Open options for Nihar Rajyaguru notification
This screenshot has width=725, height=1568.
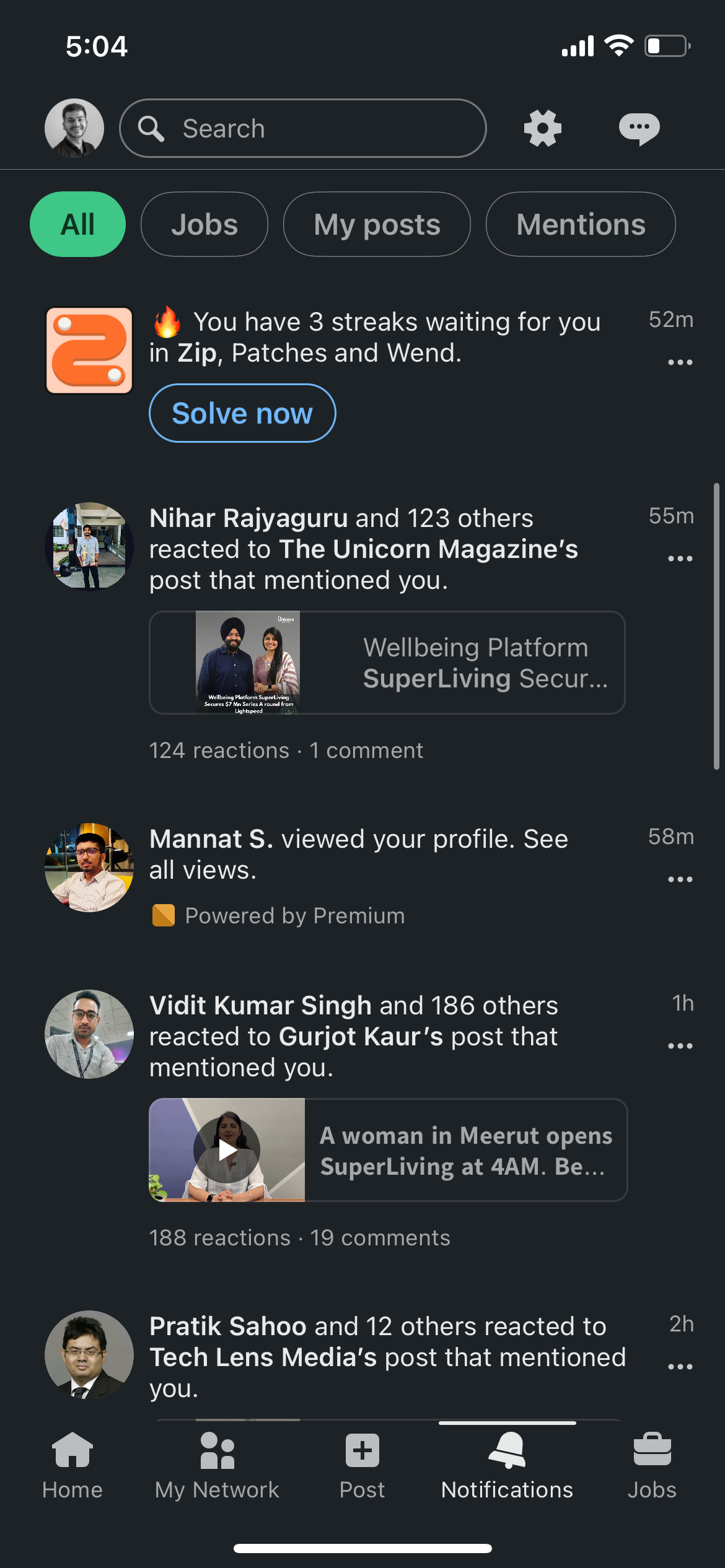point(680,559)
